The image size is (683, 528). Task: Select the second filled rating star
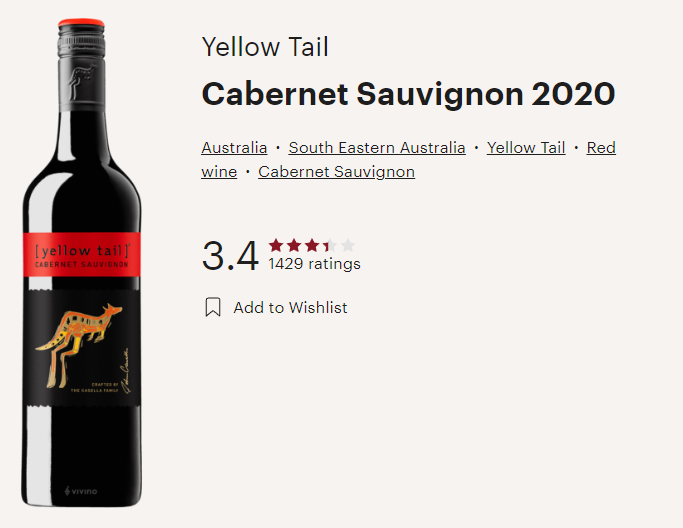coord(294,246)
